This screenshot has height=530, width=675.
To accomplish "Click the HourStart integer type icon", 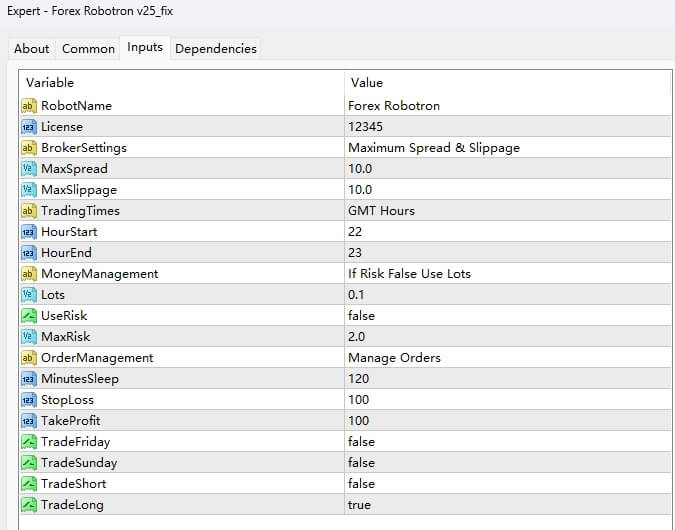I will 28,231.
